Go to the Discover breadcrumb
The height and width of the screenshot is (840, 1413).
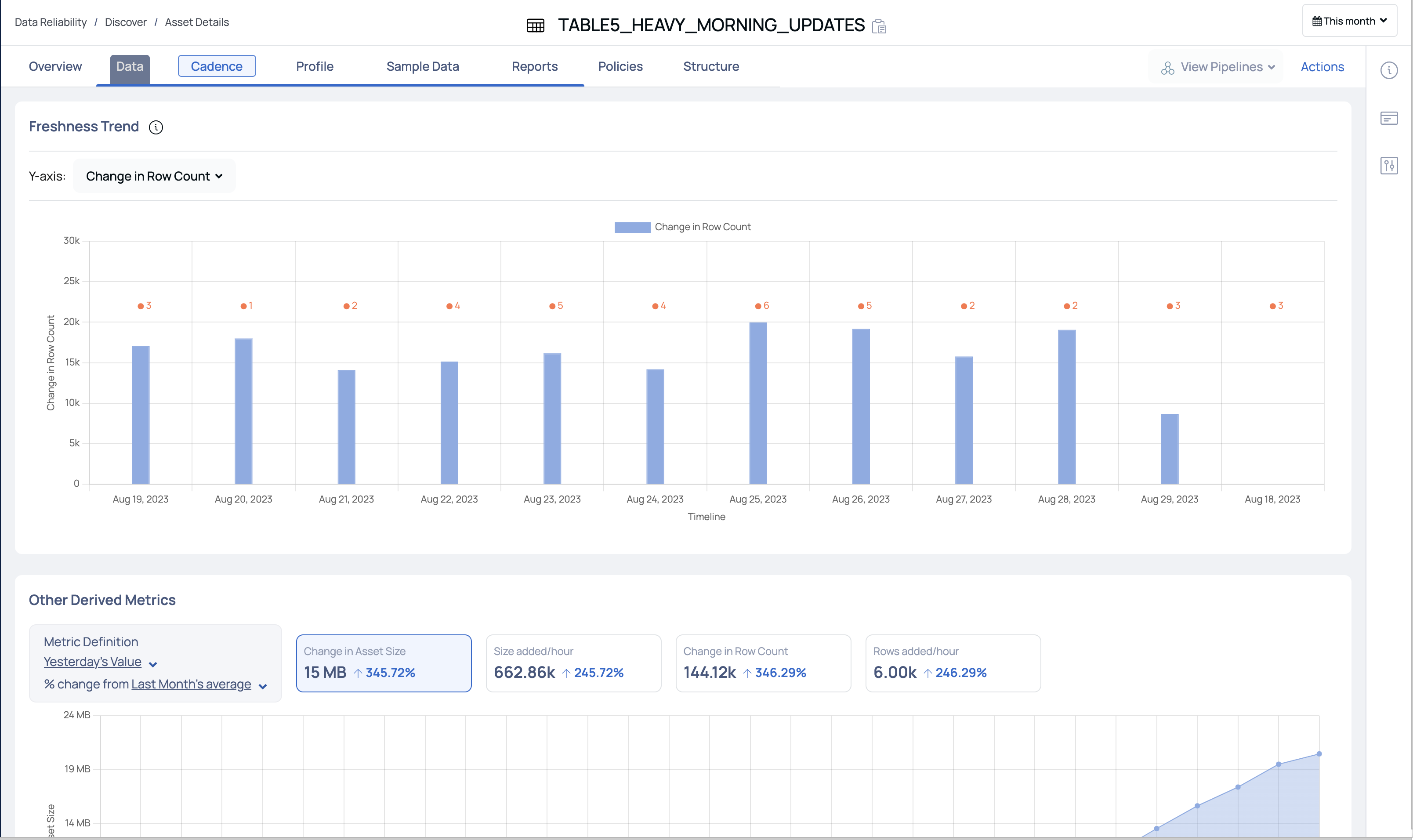point(126,23)
